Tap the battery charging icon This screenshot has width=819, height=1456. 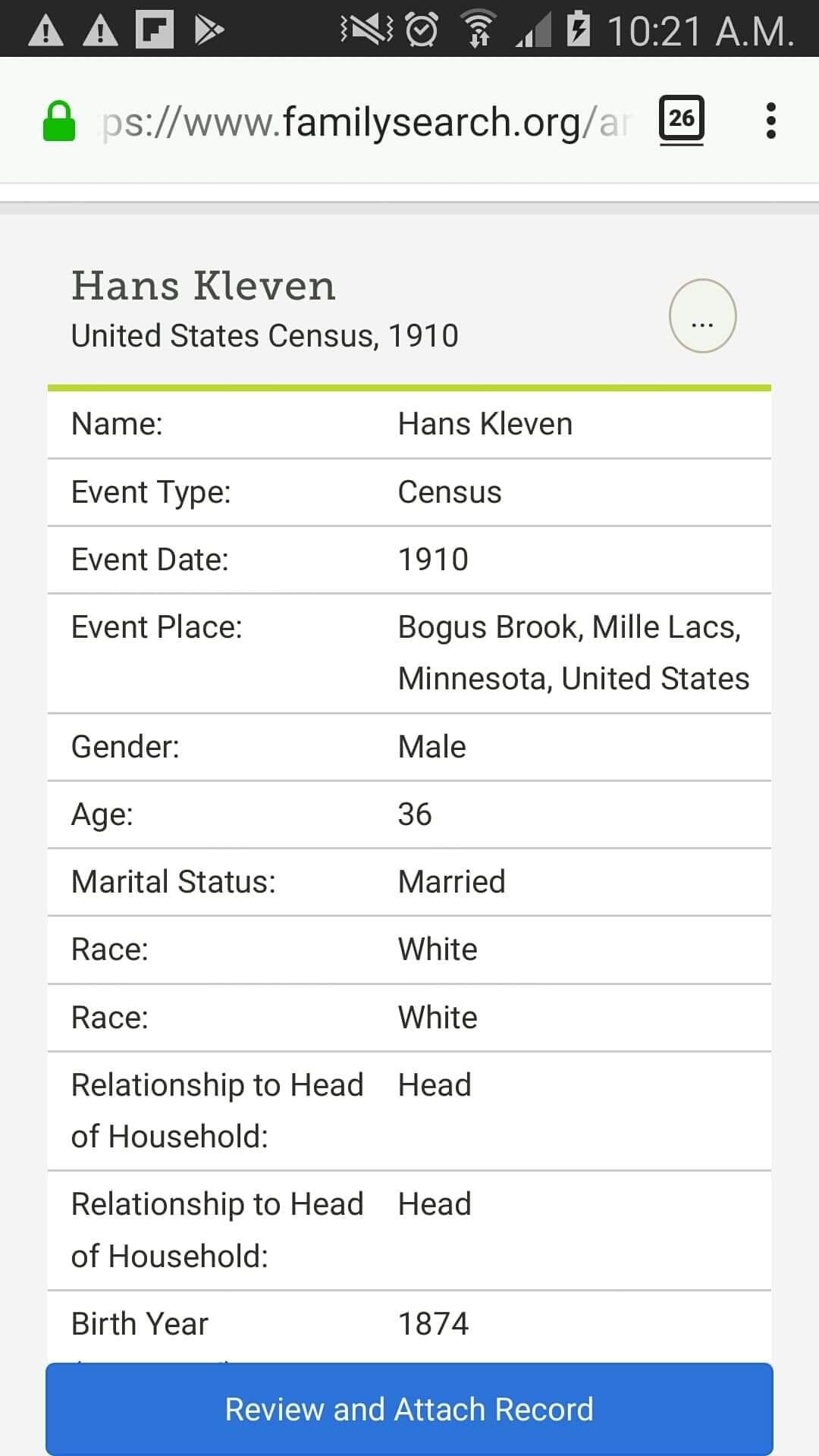[x=579, y=29]
